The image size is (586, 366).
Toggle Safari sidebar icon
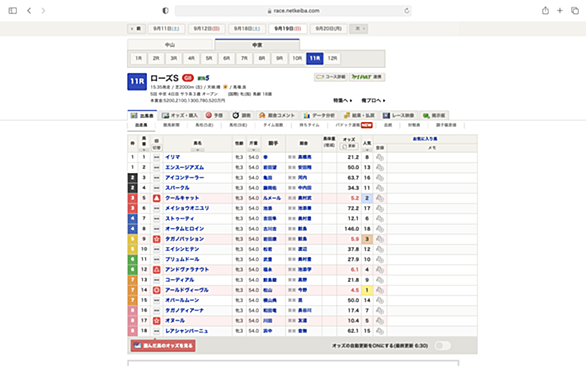13,11
